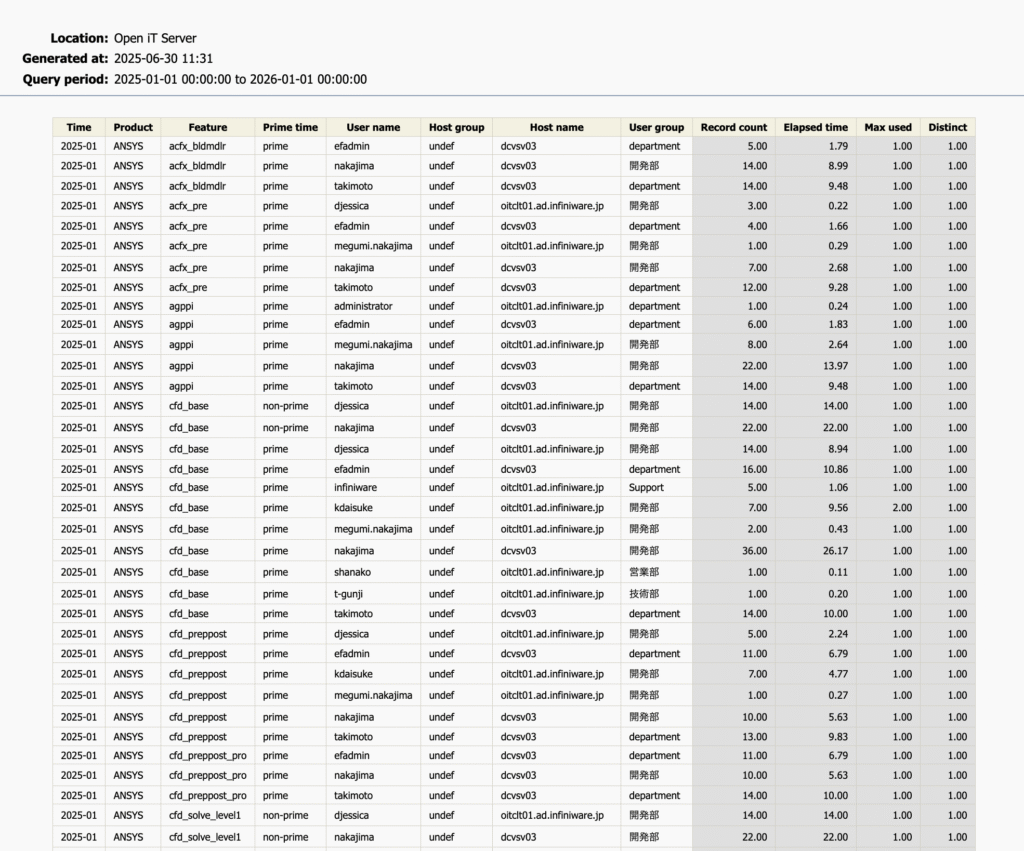Sort by the User name column header
The width and height of the screenshot is (1024, 851).
coord(373,127)
